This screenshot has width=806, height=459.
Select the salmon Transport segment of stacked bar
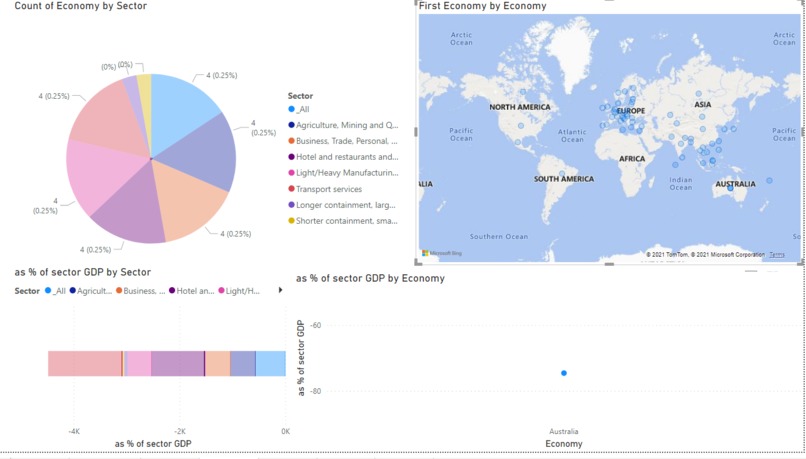pos(85,363)
